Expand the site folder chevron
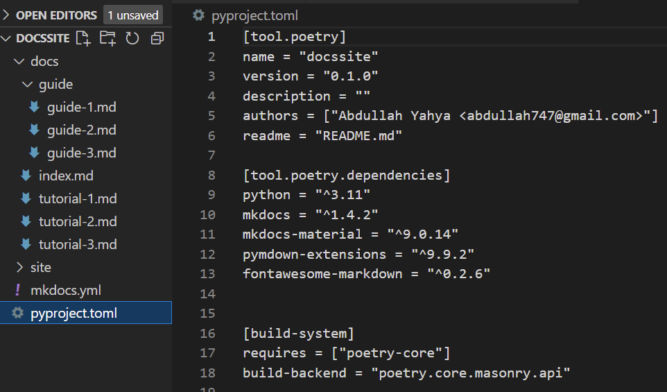Viewport: 667px width, 392px height. tap(19, 267)
